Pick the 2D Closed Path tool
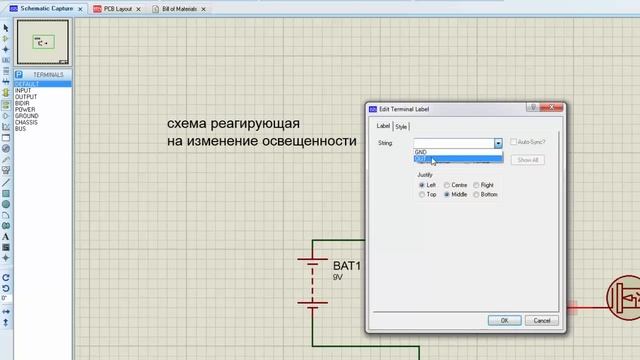This screenshot has width=640, height=360. [6, 226]
